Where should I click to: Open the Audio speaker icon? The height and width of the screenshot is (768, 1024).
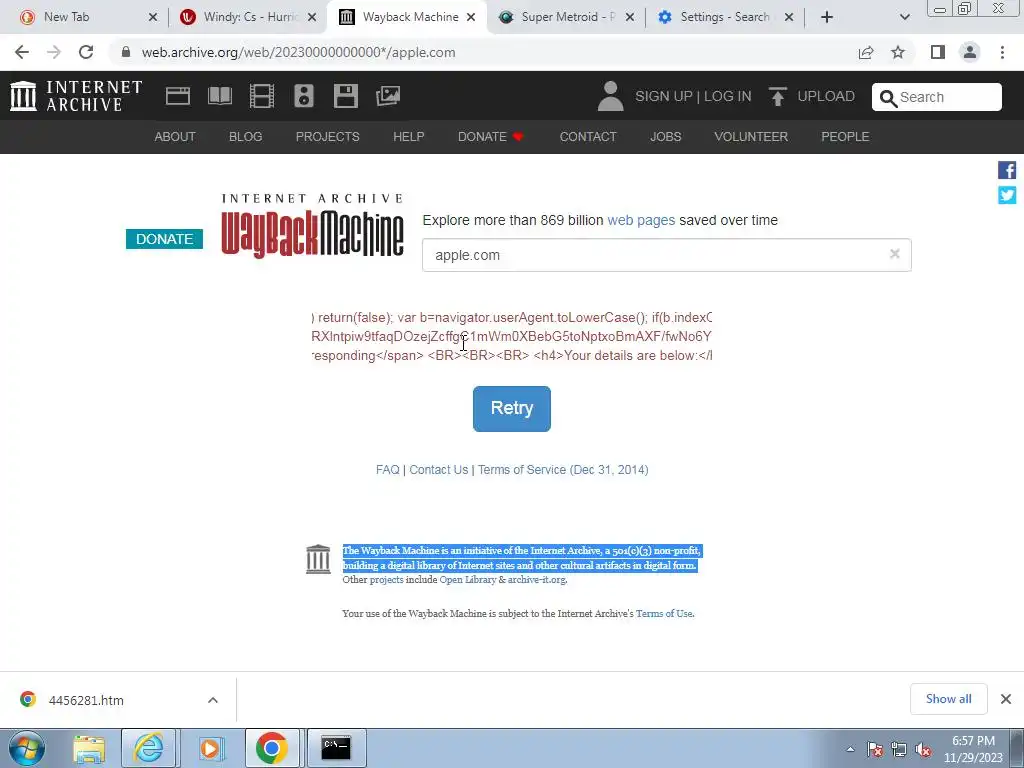[x=304, y=96]
